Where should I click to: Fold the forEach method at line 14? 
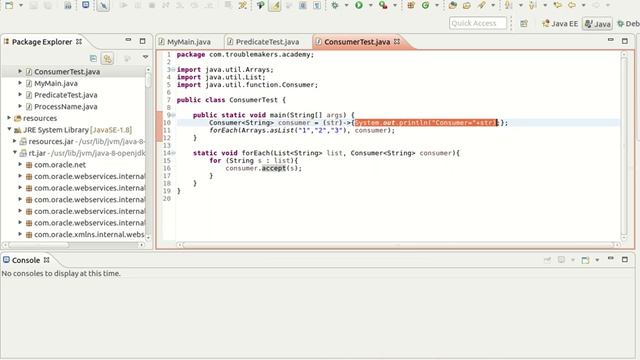click(x=173, y=153)
